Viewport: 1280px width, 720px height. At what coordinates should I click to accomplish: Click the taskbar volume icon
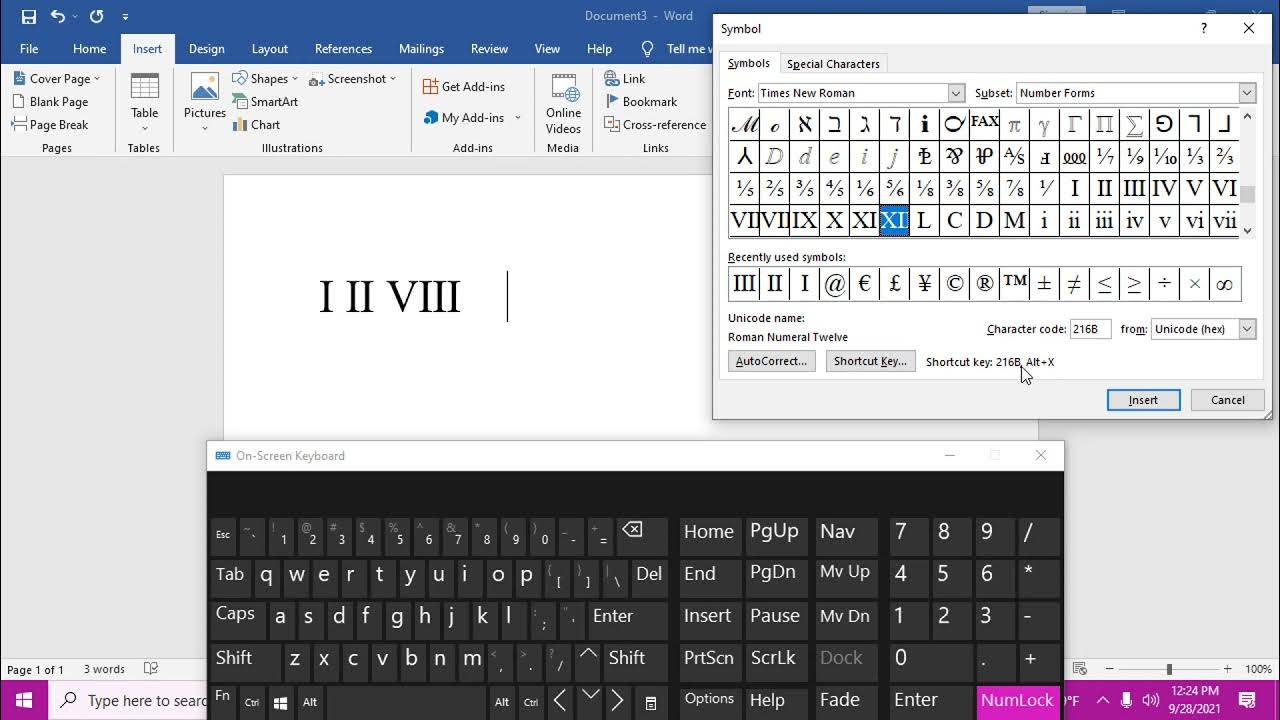pyautogui.click(x=1150, y=700)
